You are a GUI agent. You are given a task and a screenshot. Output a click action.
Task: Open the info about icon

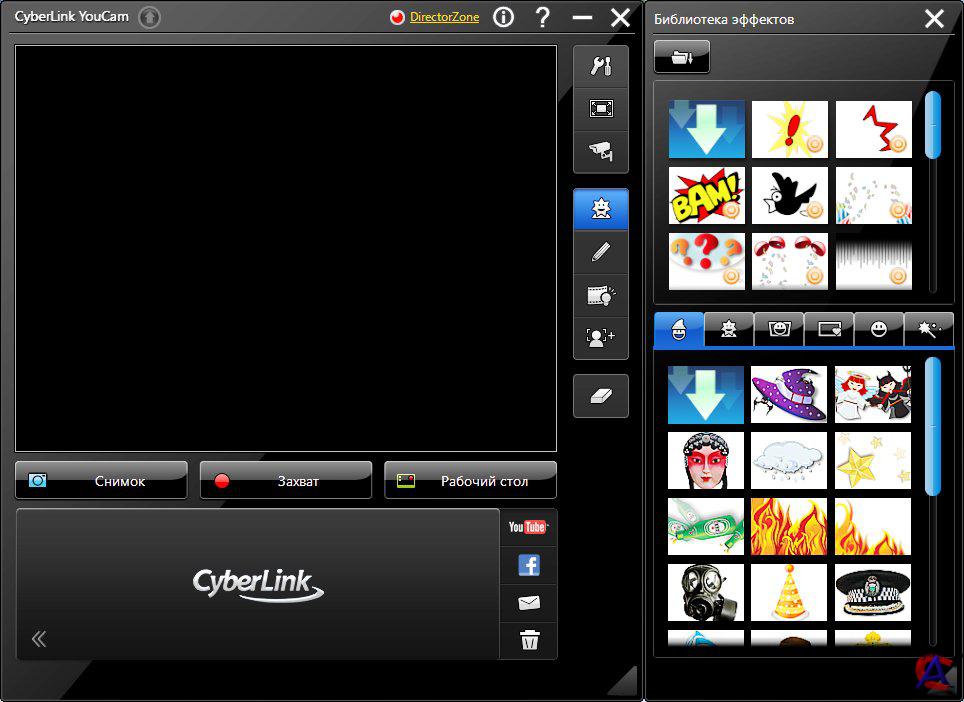(503, 17)
